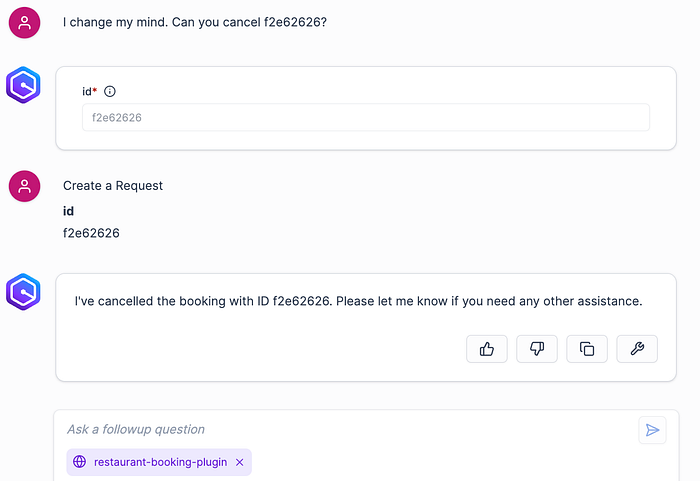The width and height of the screenshot is (700, 481).
Task: Click the globe icon in plugin chip
Action: point(79,462)
